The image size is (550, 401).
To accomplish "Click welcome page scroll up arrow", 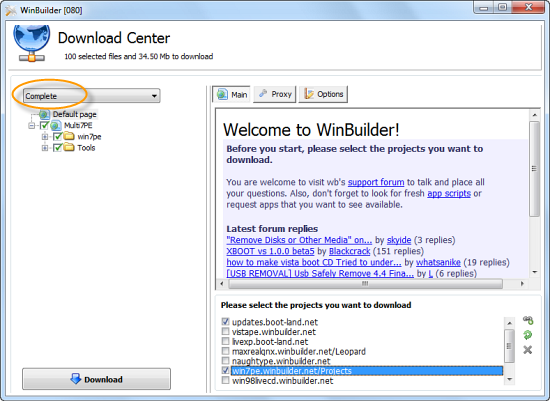I will [535, 115].
